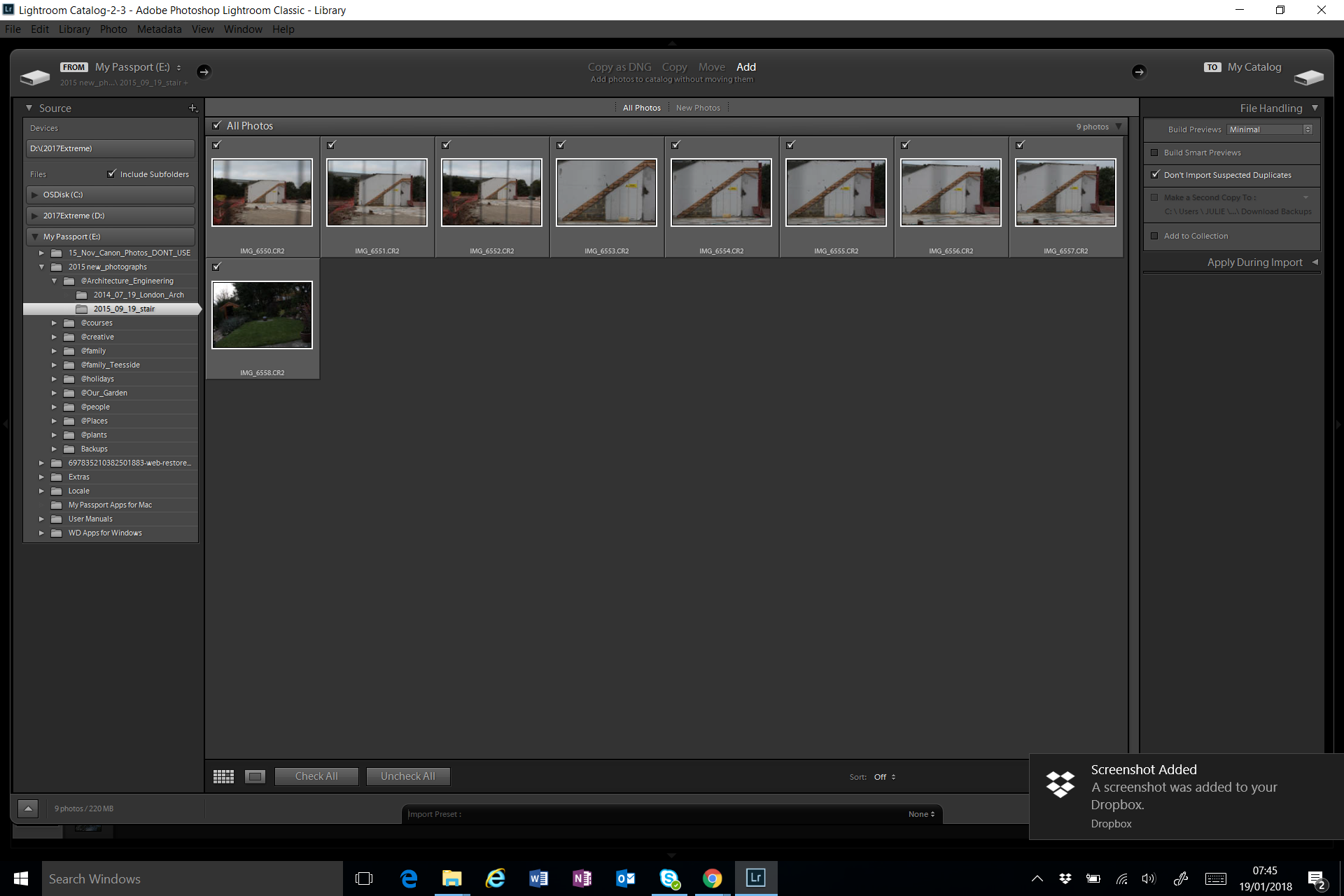This screenshot has width=1344, height=896.
Task: Click the Dropbox system tray icon
Action: [1065, 878]
